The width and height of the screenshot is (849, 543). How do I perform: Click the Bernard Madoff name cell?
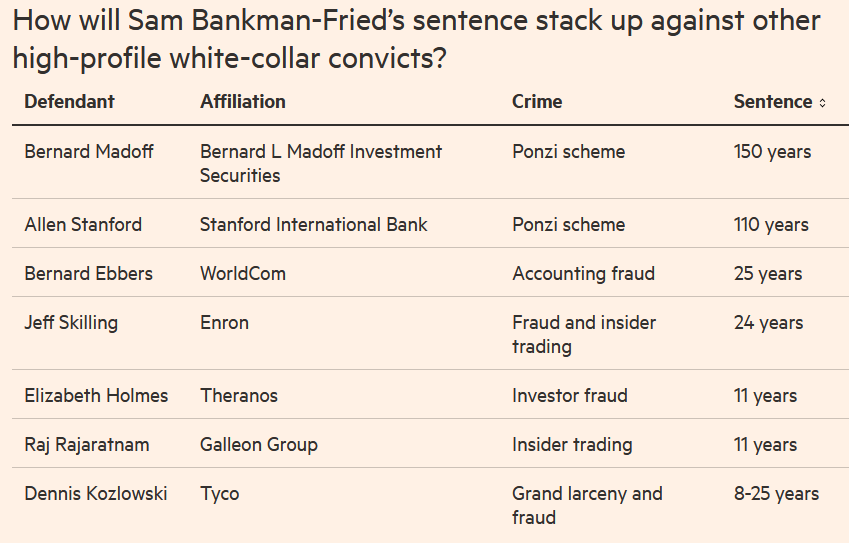click(x=89, y=152)
